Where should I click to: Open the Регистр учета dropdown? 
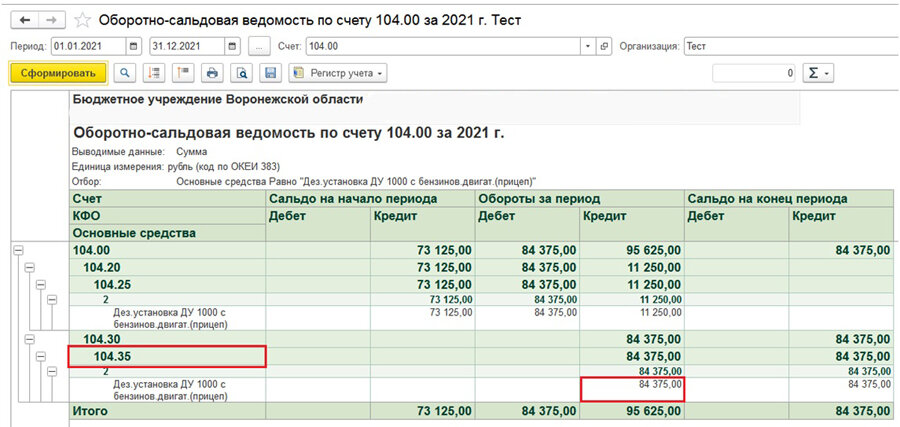[338, 73]
